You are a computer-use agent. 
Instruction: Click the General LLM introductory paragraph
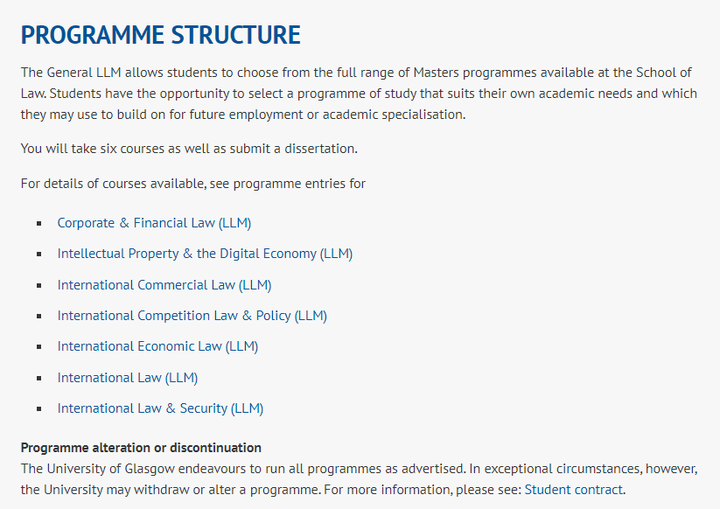(x=359, y=93)
